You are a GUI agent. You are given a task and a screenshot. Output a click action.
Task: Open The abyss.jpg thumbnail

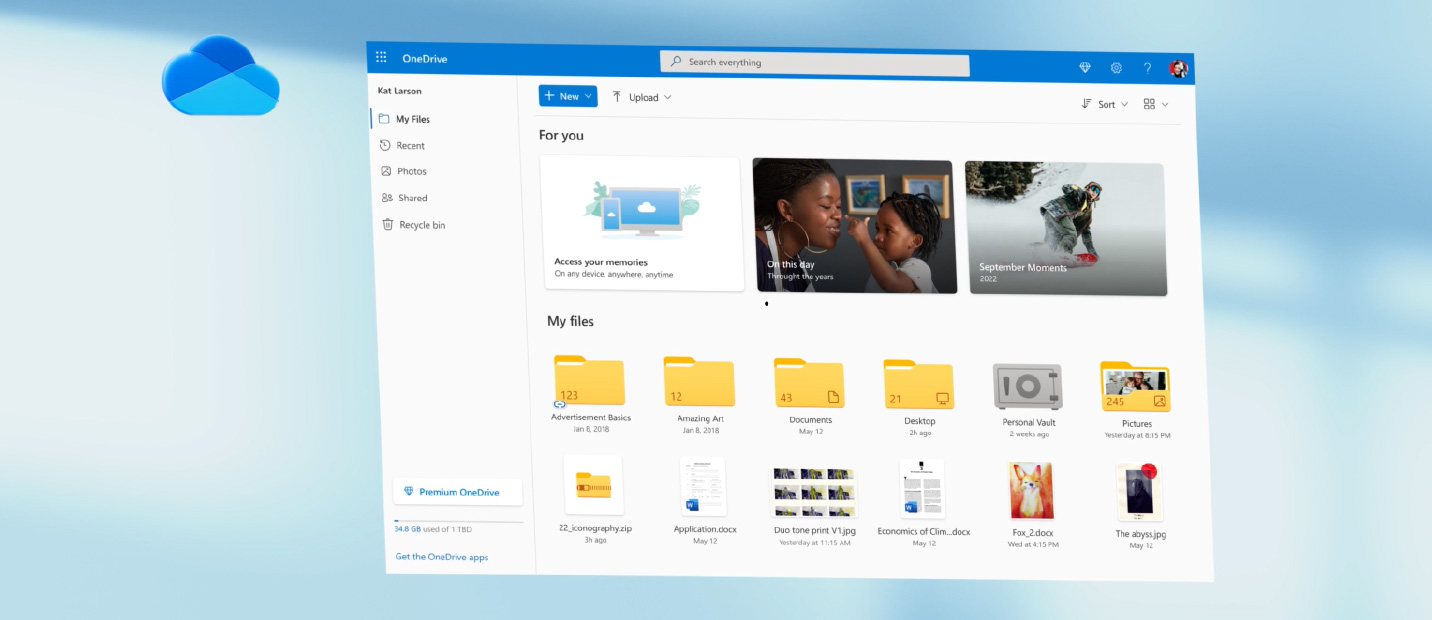pos(1140,493)
